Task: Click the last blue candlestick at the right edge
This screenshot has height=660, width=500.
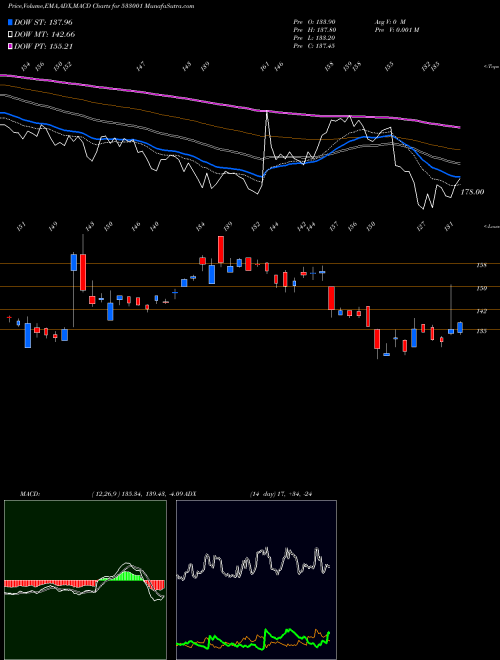Action: (460, 328)
